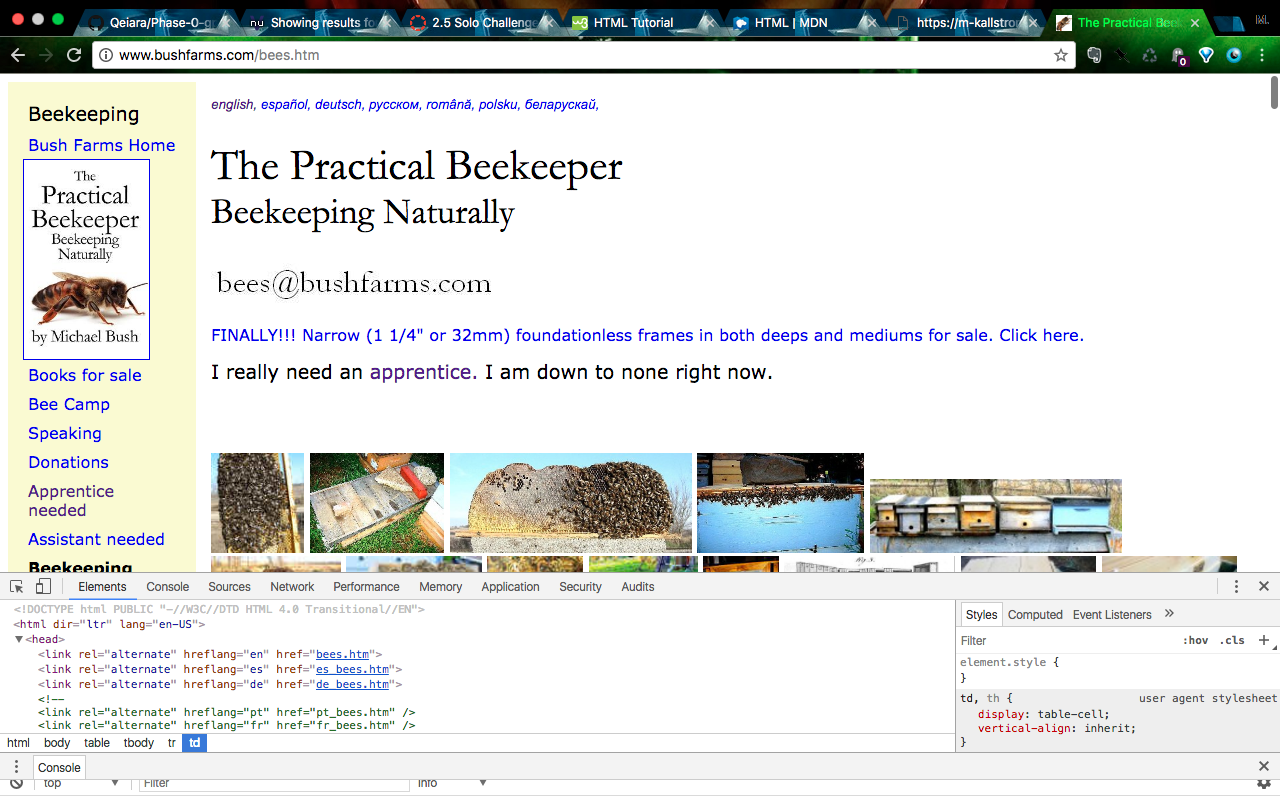The width and height of the screenshot is (1280, 800).
Task: Toggle the .cls element classes button
Action: click(x=1232, y=640)
